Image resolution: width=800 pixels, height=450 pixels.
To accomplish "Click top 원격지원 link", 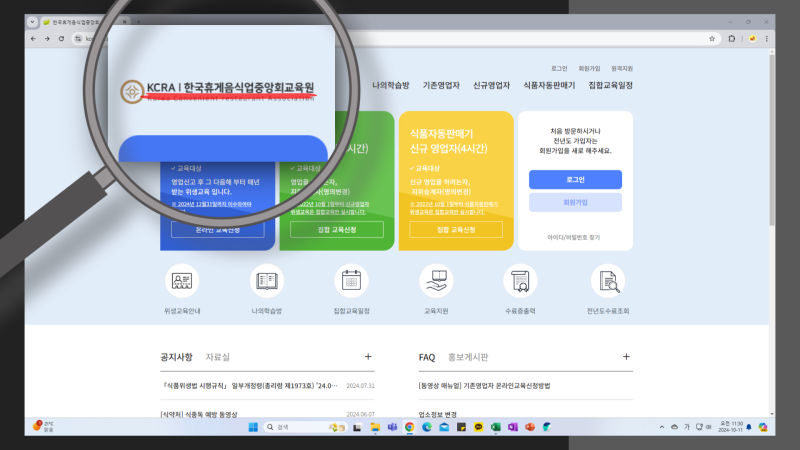I will pyautogui.click(x=622, y=68).
